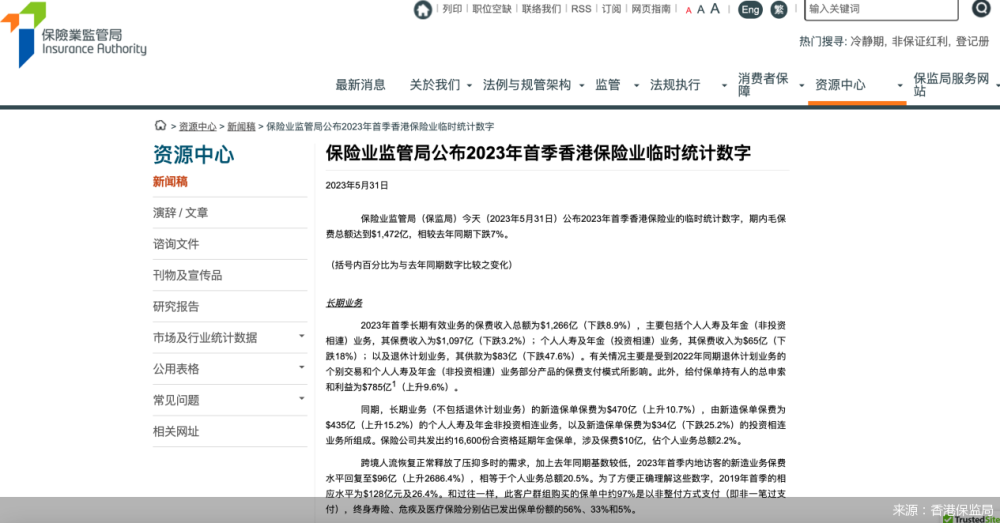The width and height of the screenshot is (1000, 523).
Task: Expand the 常见问题 sidebar section
Action: click(302, 399)
